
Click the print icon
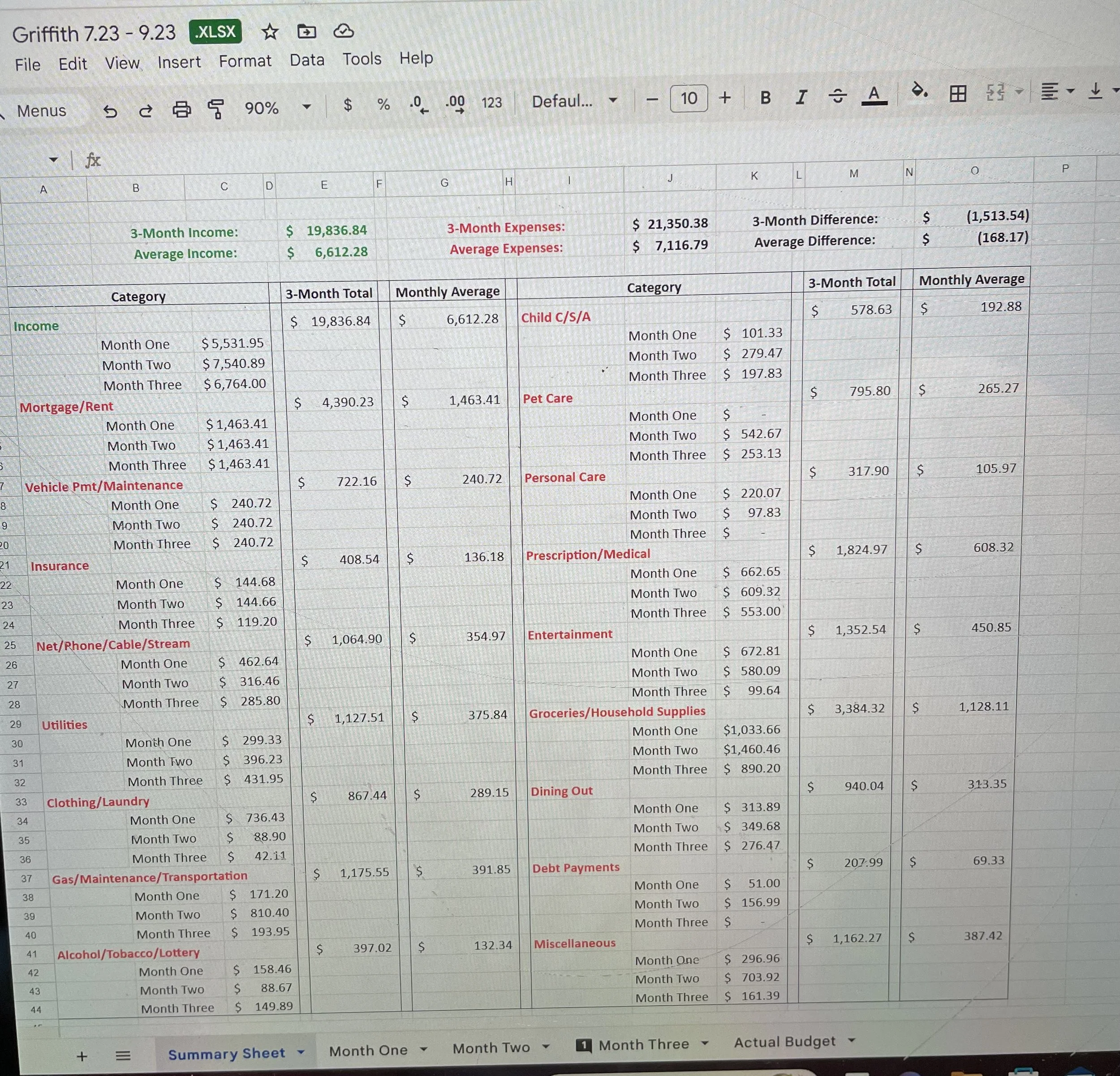click(182, 108)
